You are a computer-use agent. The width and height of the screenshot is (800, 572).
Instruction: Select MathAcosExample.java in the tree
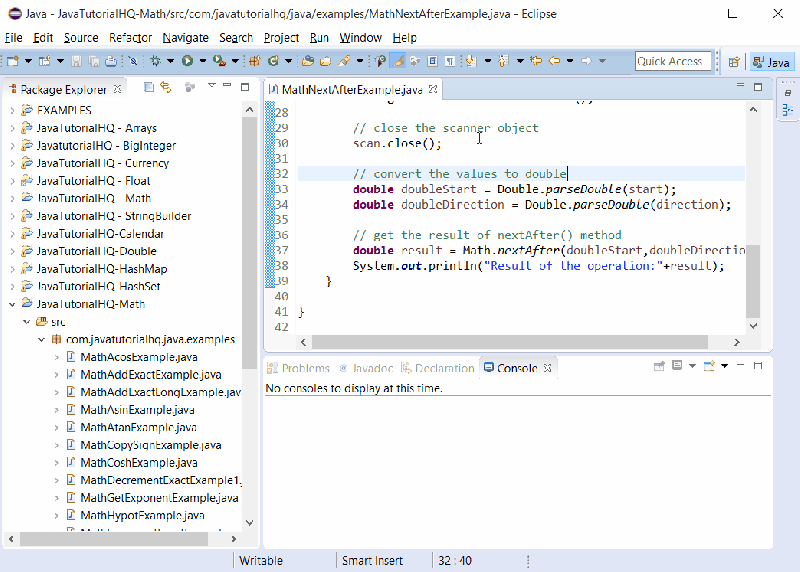coord(138,357)
